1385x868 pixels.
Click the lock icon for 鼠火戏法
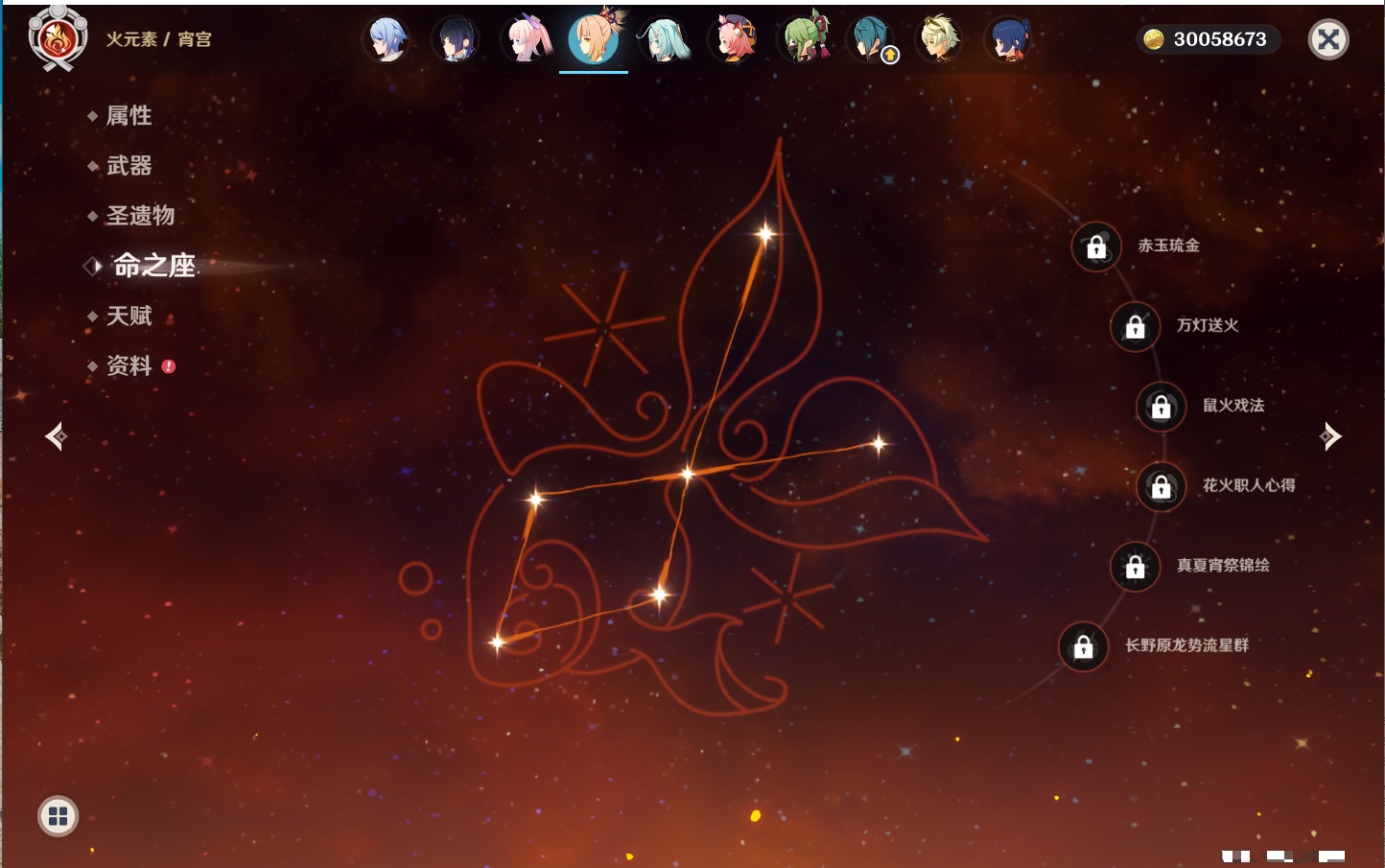point(1162,407)
